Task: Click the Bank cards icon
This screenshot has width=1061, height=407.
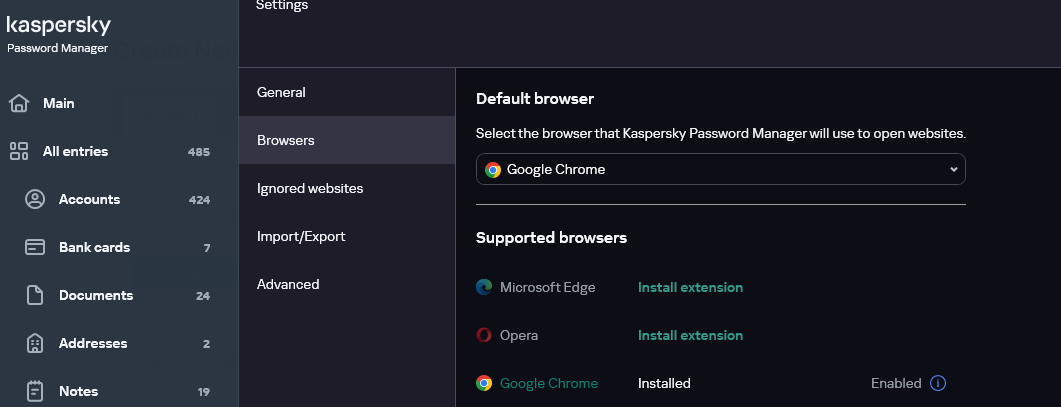Action: pyautogui.click(x=35, y=247)
